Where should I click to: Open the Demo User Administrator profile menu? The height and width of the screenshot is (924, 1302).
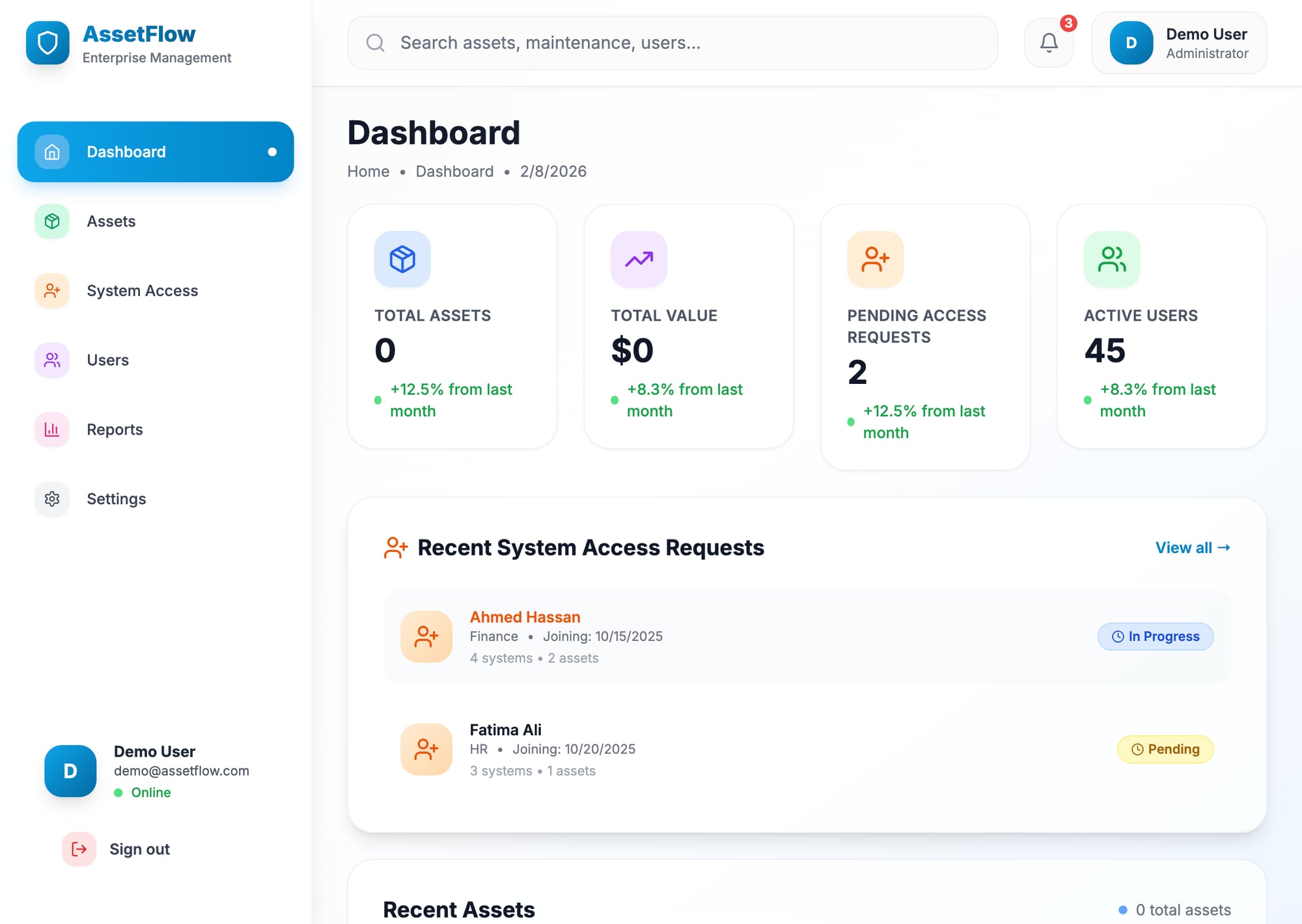[1179, 43]
